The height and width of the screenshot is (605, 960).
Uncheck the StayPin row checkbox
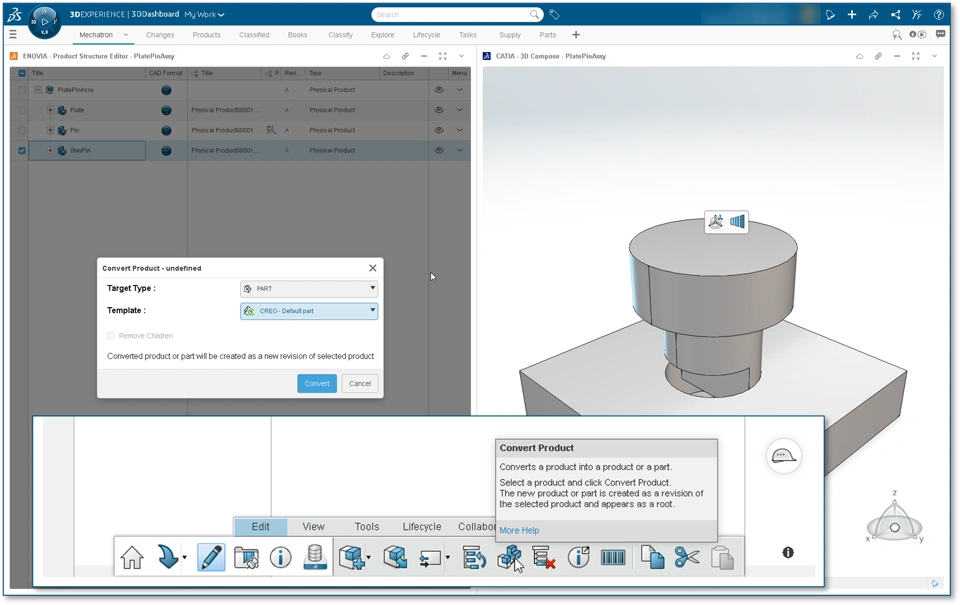coord(22,151)
